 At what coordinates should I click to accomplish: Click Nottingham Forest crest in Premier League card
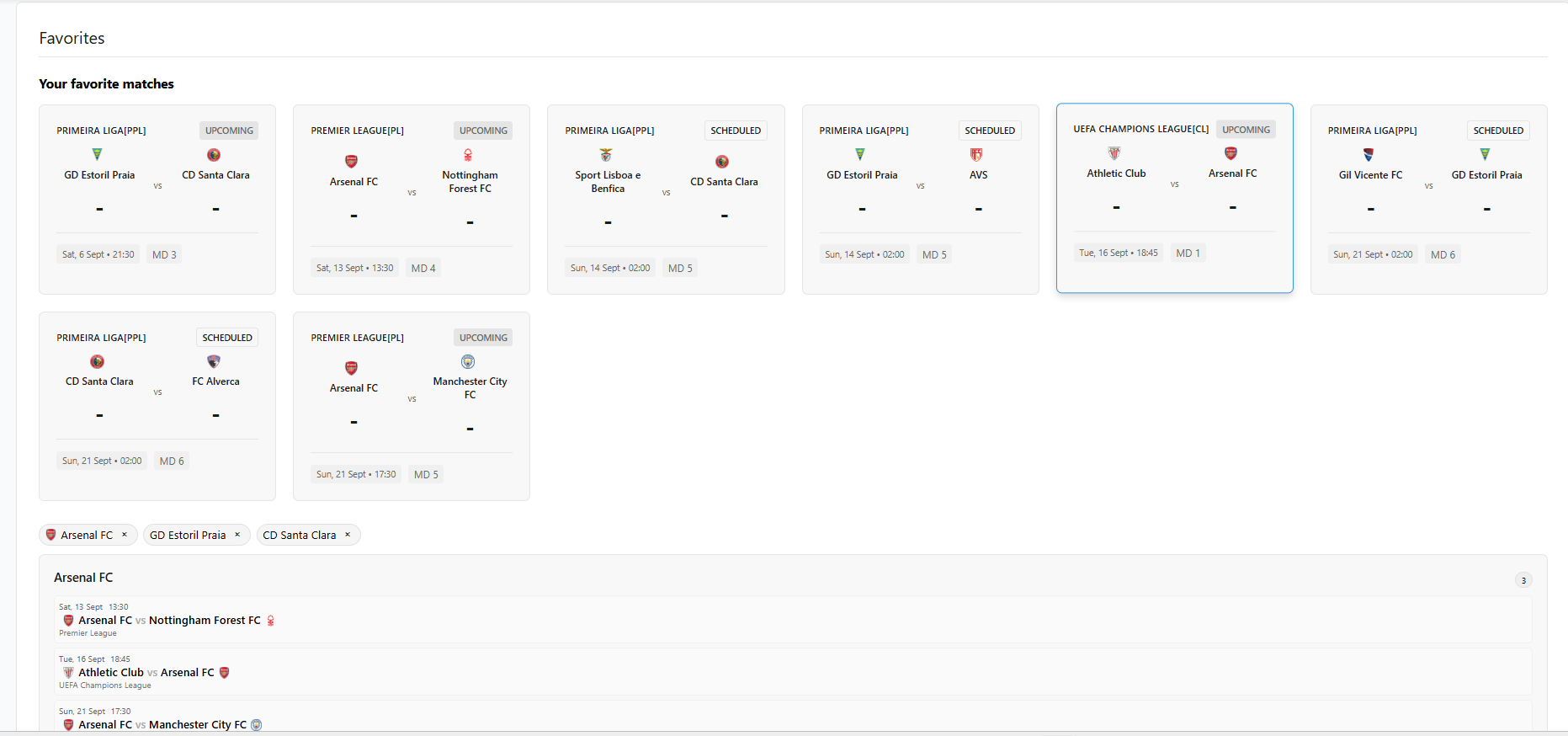tap(468, 155)
